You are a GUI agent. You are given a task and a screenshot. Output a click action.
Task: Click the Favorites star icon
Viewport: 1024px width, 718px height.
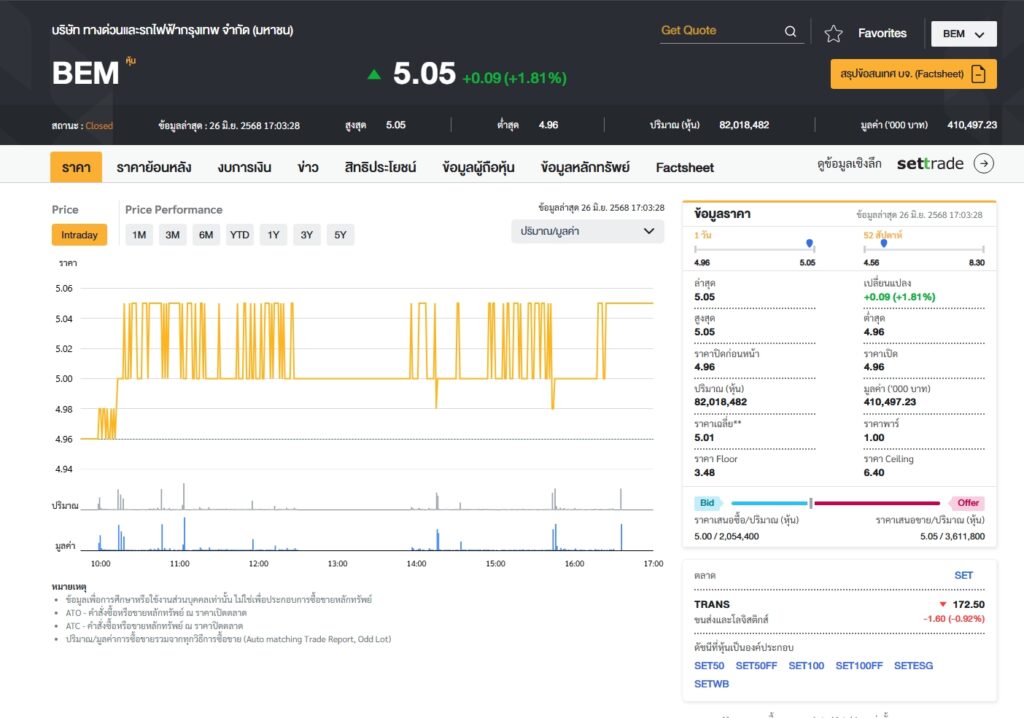tap(833, 33)
